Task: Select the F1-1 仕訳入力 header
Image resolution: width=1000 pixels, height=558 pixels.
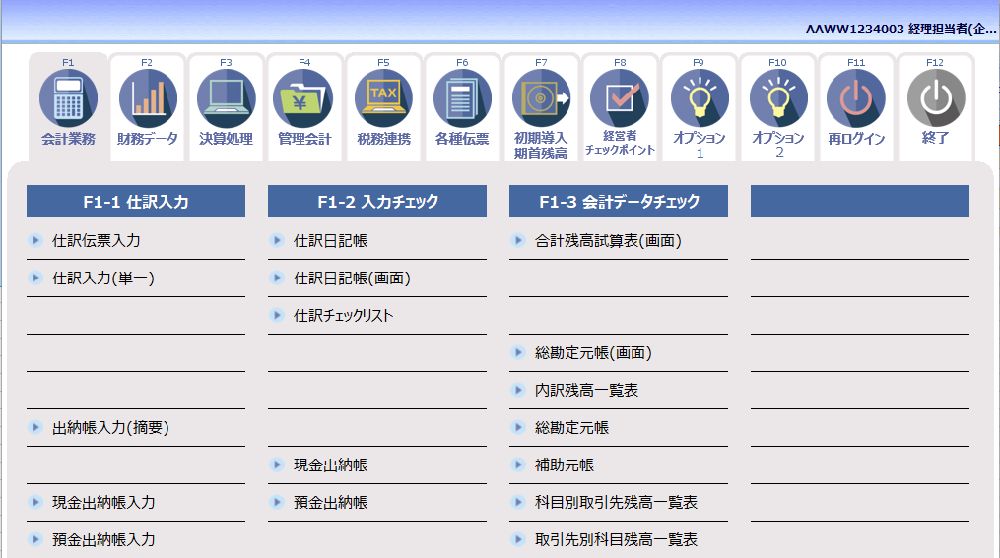Action: [x=136, y=202]
